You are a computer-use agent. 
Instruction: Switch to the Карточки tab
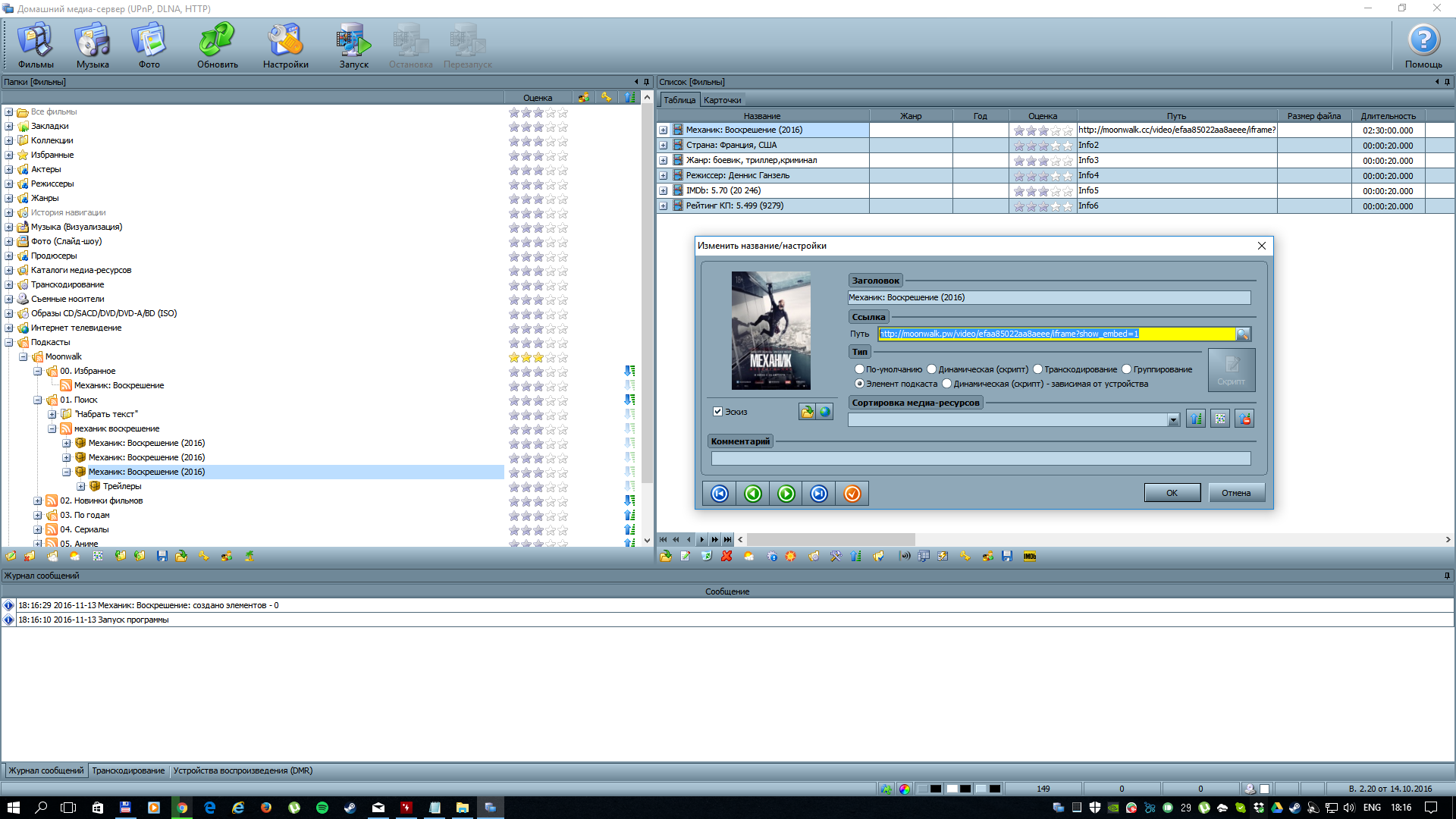(722, 100)
